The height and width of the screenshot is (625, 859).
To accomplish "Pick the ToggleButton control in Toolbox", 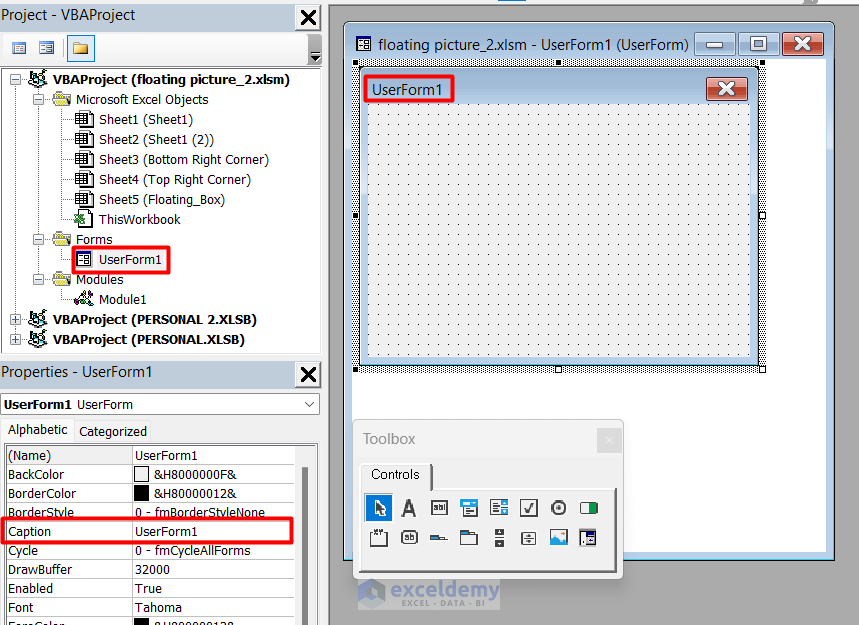I will [589, 508].
